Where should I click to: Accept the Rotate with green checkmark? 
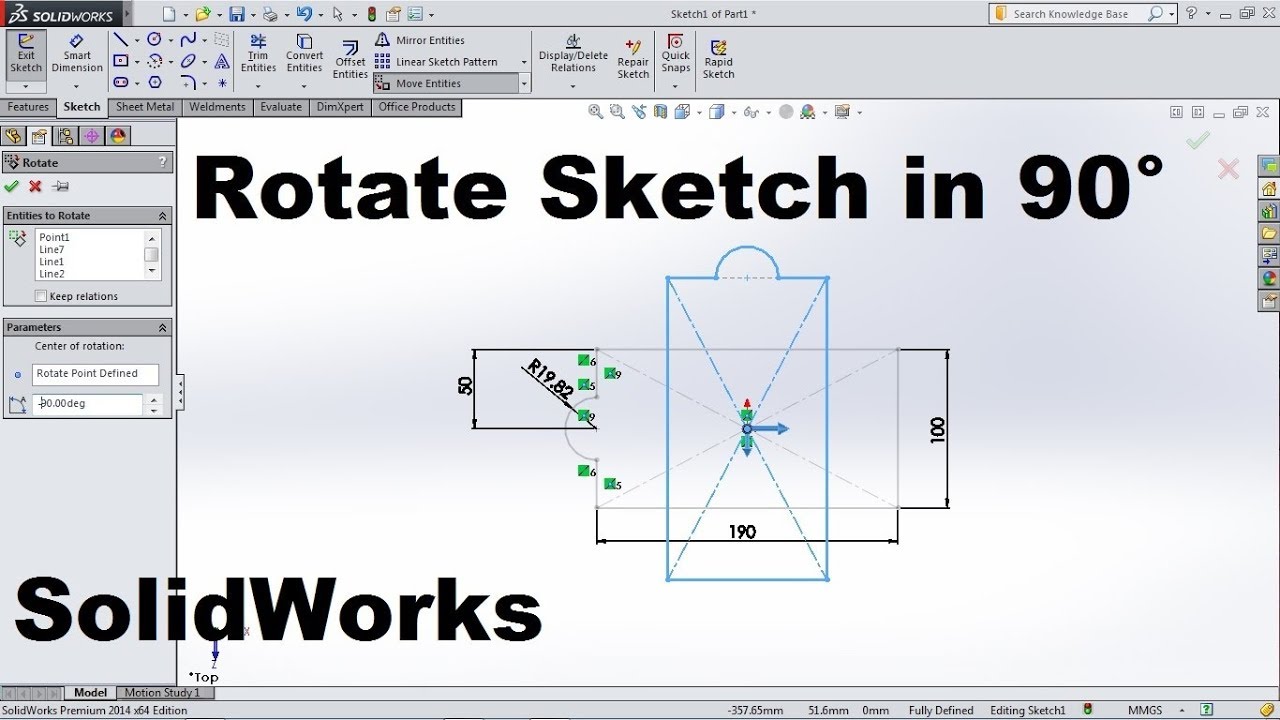pos(12,186)
